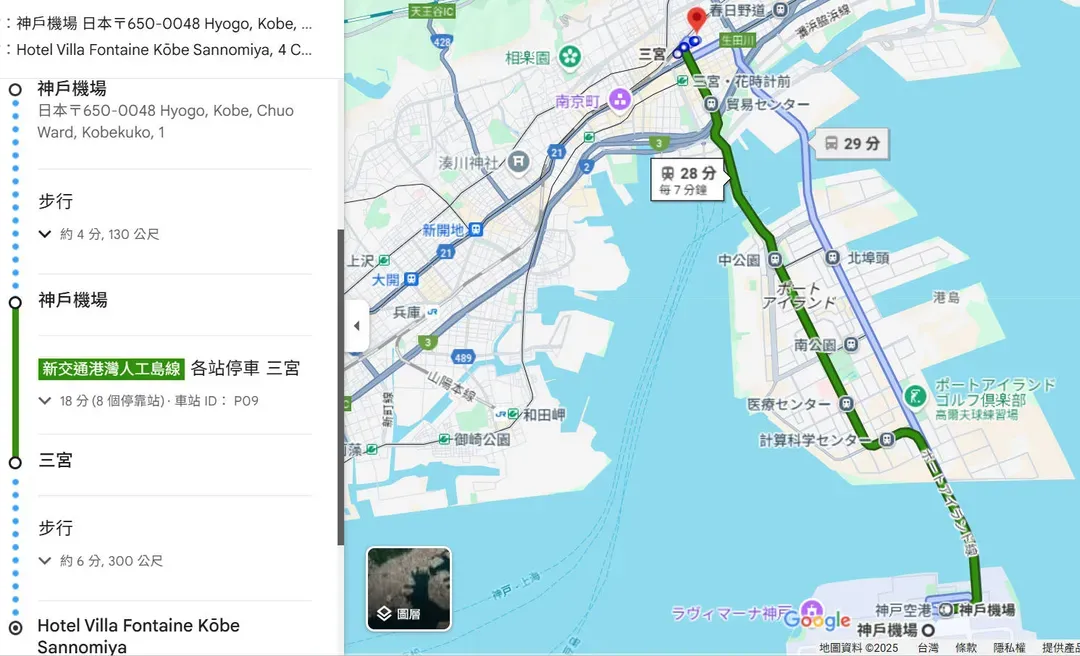This screenshot has height=656, width=1080.
Task: Open the 條款 terms link
Action: tap(966, 648)
